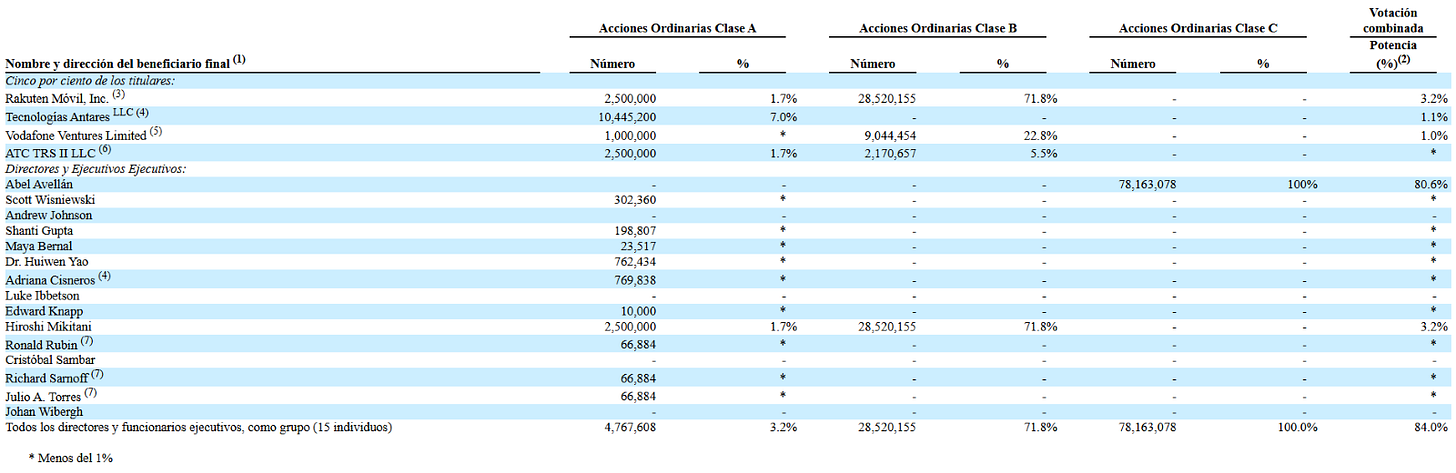Select the 'Cinco por ciento de los titulares:' heading
1456x473 pixels.
click(x=90, y=81)
